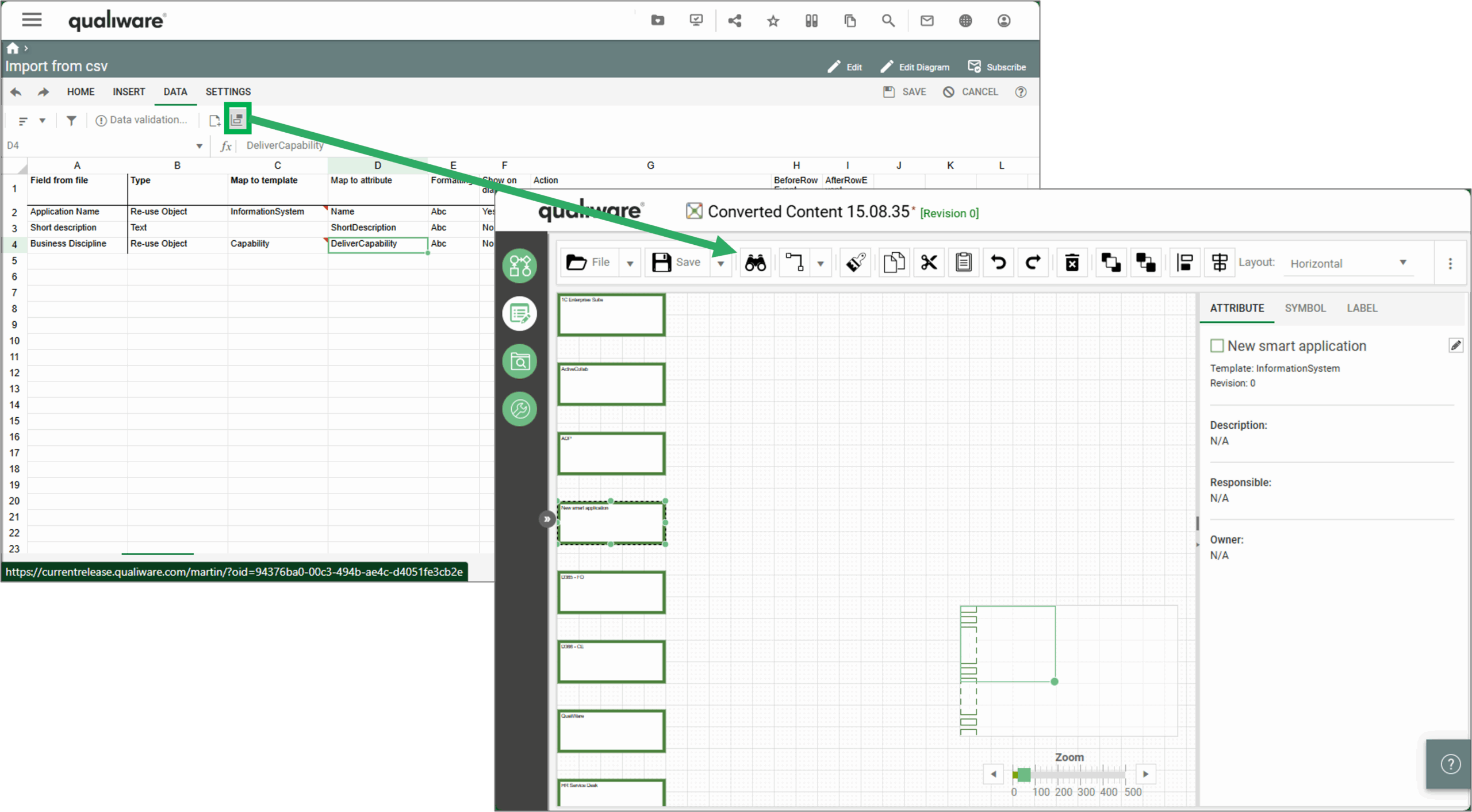
Task: Open the edit list sidebar icon
Action: pos(520,314)
